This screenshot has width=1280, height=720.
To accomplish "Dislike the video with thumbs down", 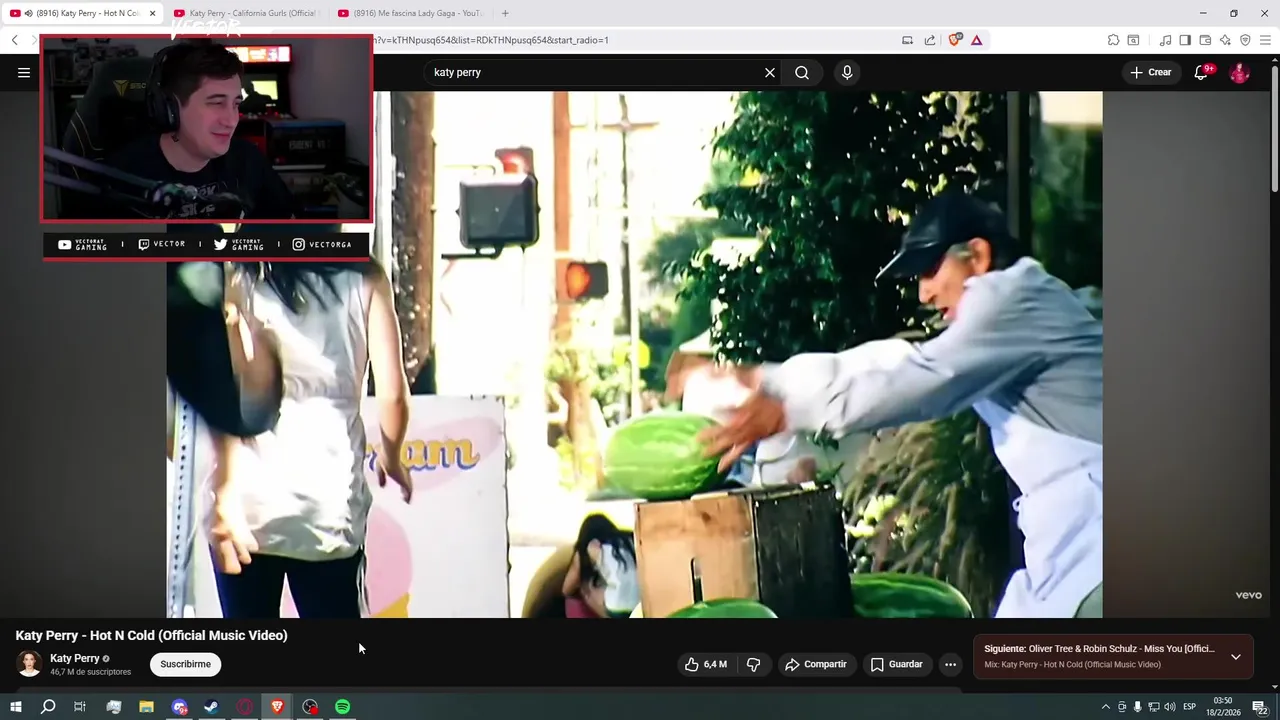I will pos(754,664).
